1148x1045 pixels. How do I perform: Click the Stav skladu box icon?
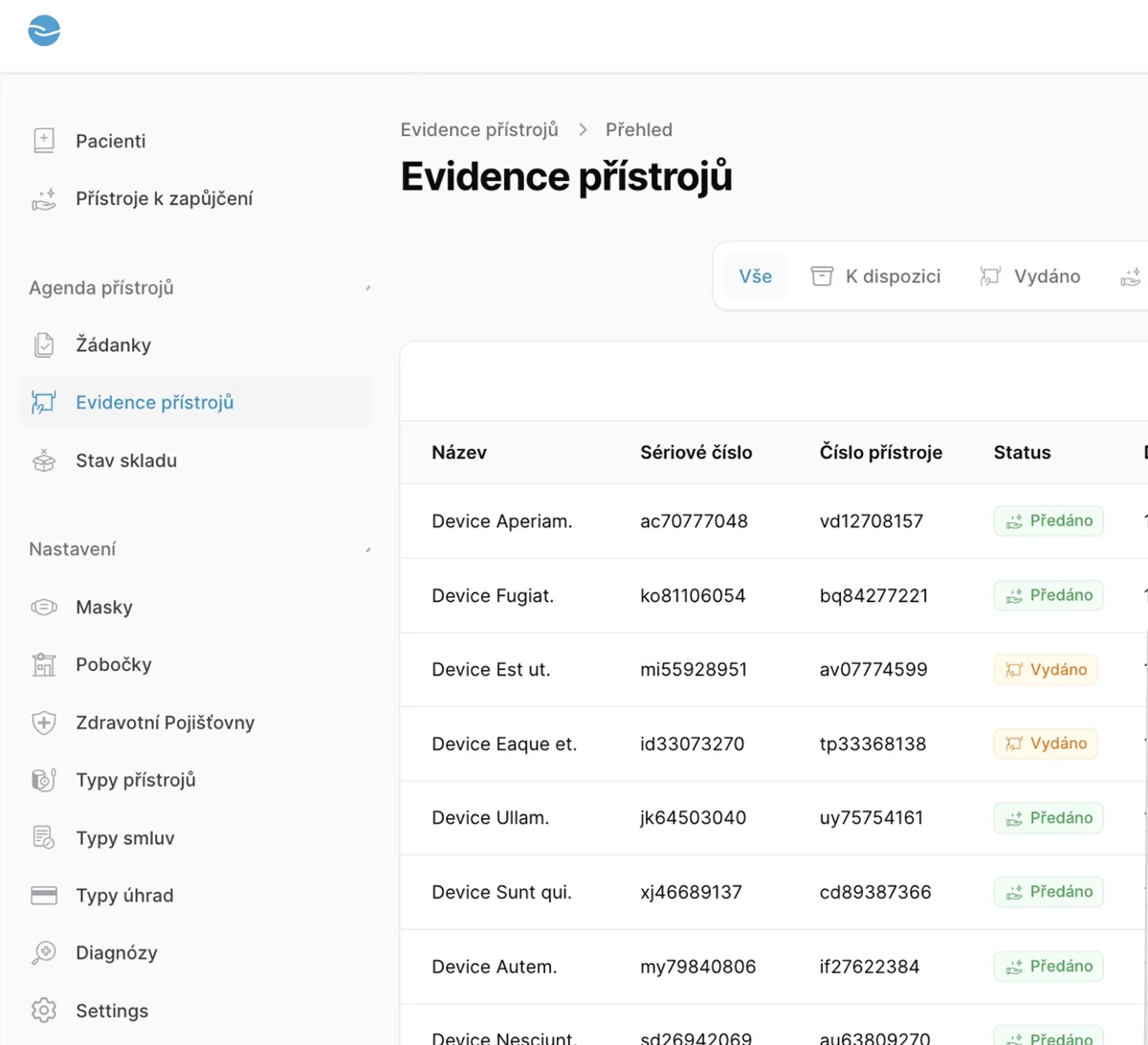click(x=44, y=460)
